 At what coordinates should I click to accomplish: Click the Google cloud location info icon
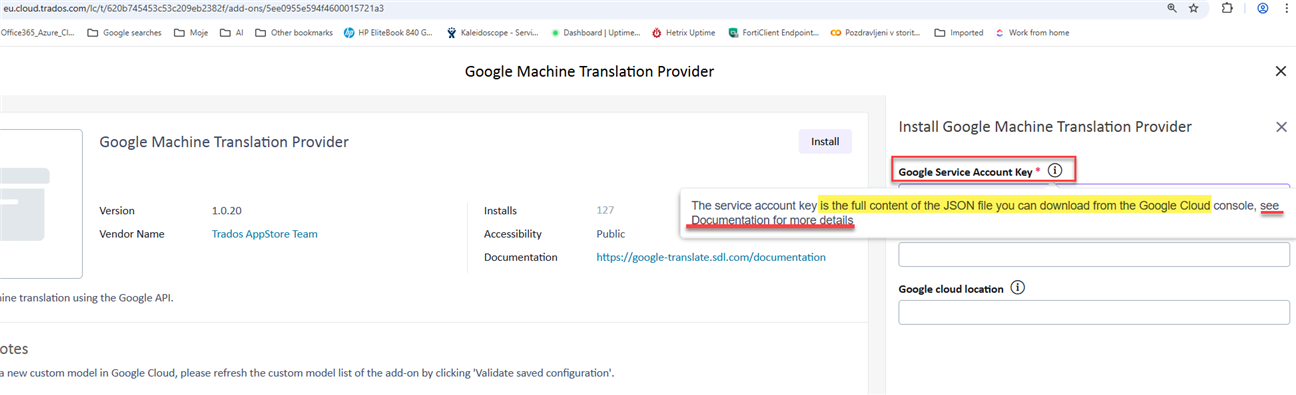tap(1018, 288)
